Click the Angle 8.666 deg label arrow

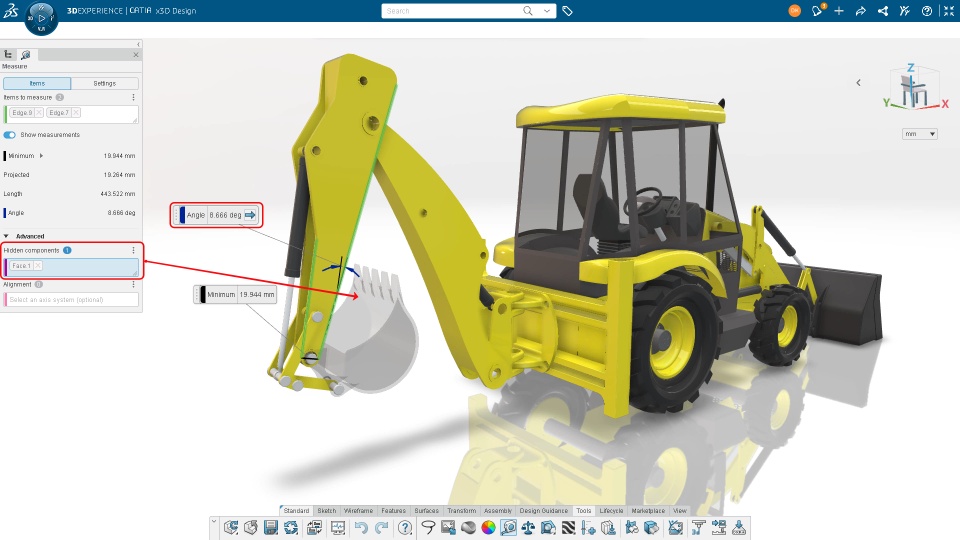[x=250, y=215]
